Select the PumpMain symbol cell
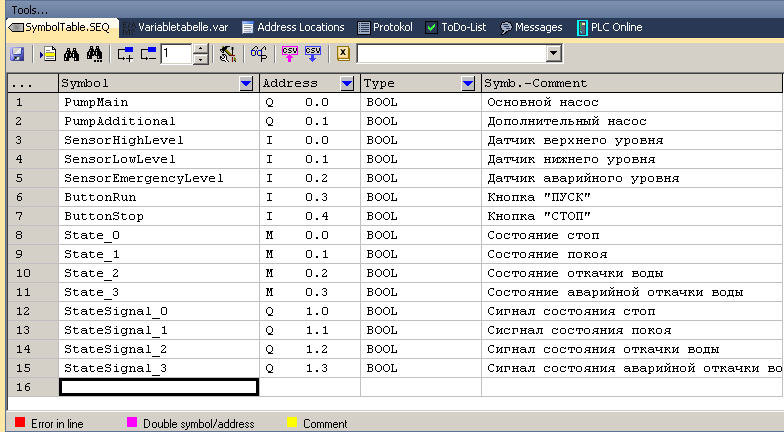The height and width of the screenshot is (432, 784). 158,102
